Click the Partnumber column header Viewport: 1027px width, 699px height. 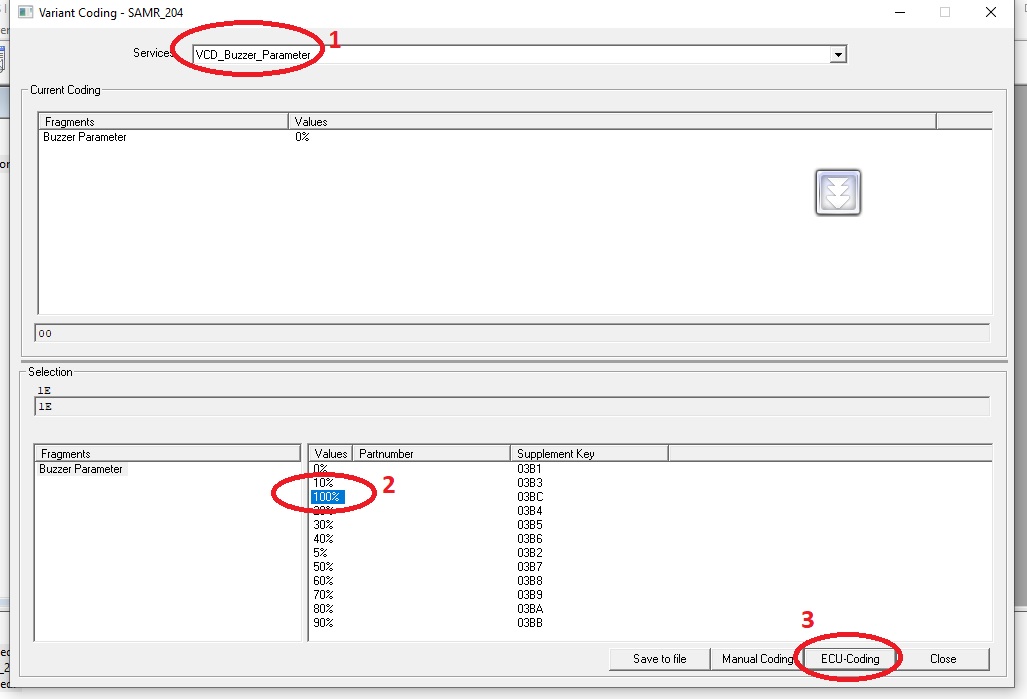coord(430,454)
